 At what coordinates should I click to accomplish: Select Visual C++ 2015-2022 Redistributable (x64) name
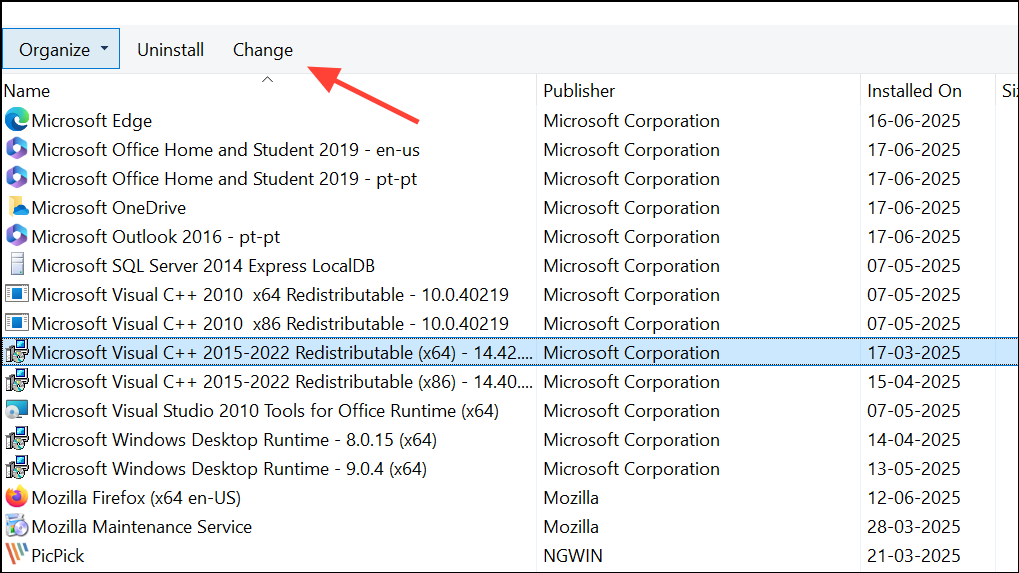pyautogui.click(x=282, y=353)
